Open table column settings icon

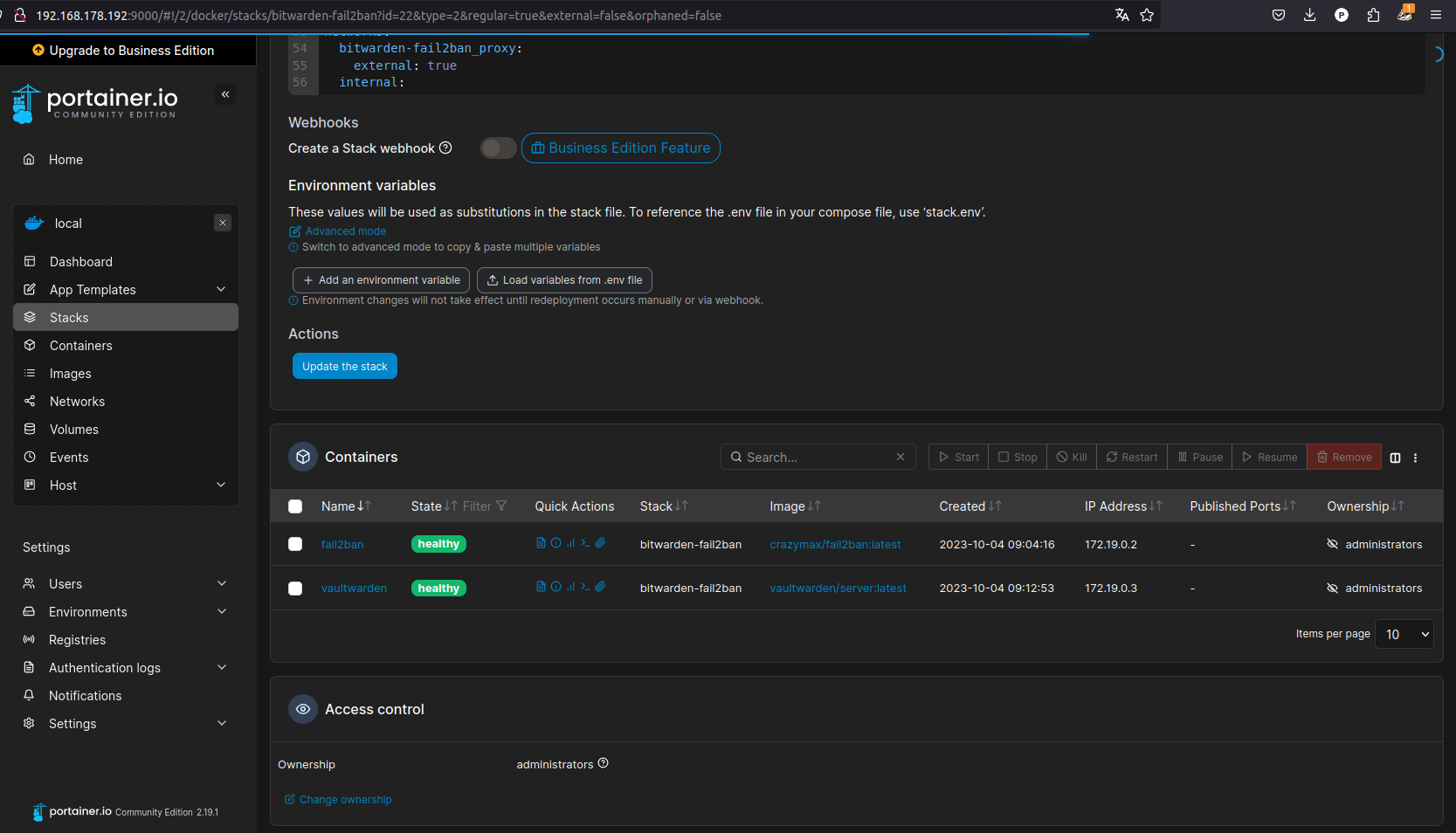pyautogui.click(x=1395, y=458)
